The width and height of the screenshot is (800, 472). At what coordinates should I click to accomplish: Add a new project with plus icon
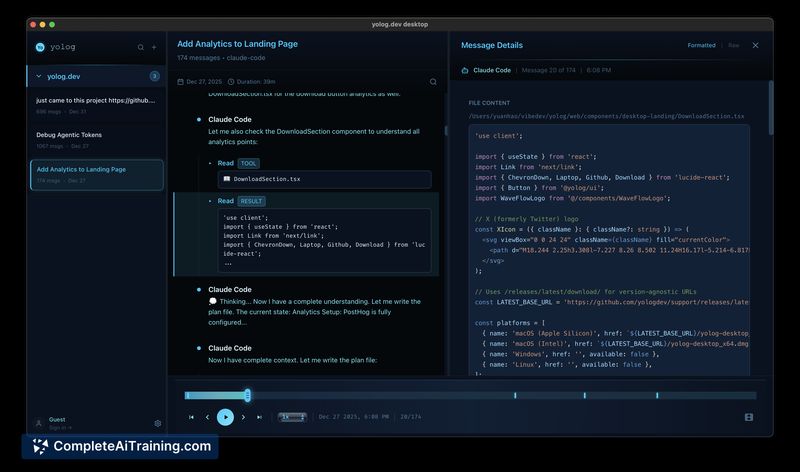(x=154, y=47)
